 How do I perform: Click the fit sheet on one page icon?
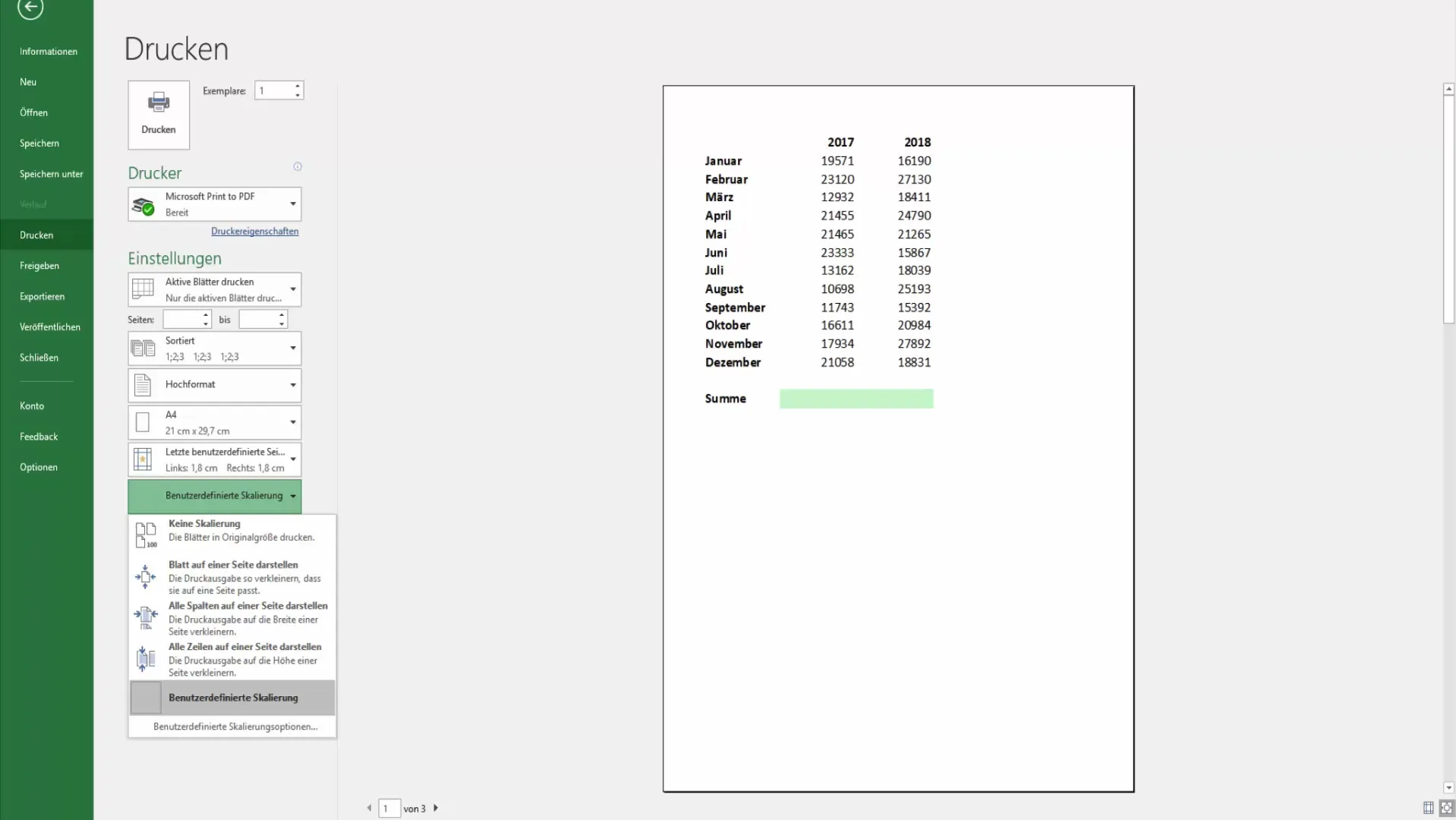(x=146, y=577)
